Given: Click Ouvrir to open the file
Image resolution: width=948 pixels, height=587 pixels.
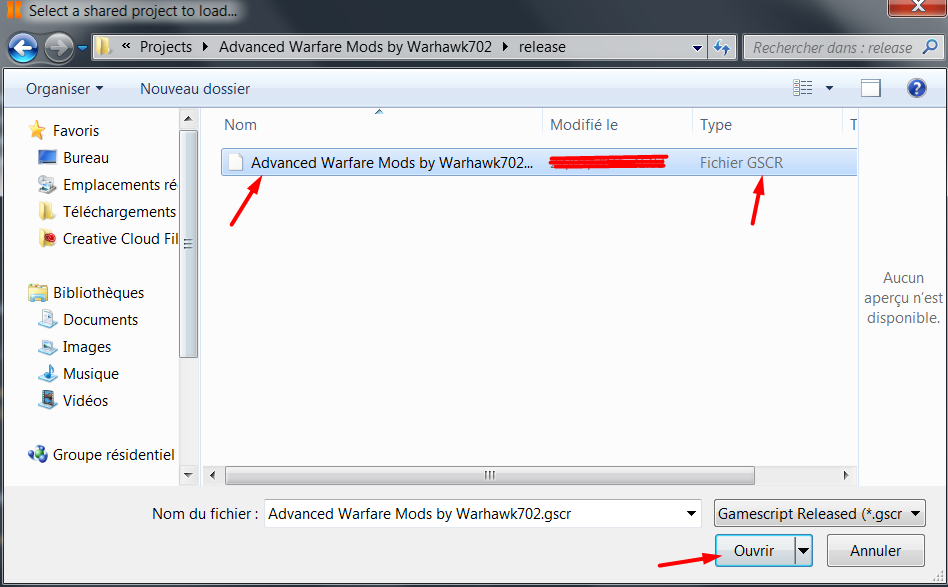Looking at the screenshot, I should (755, 551).
